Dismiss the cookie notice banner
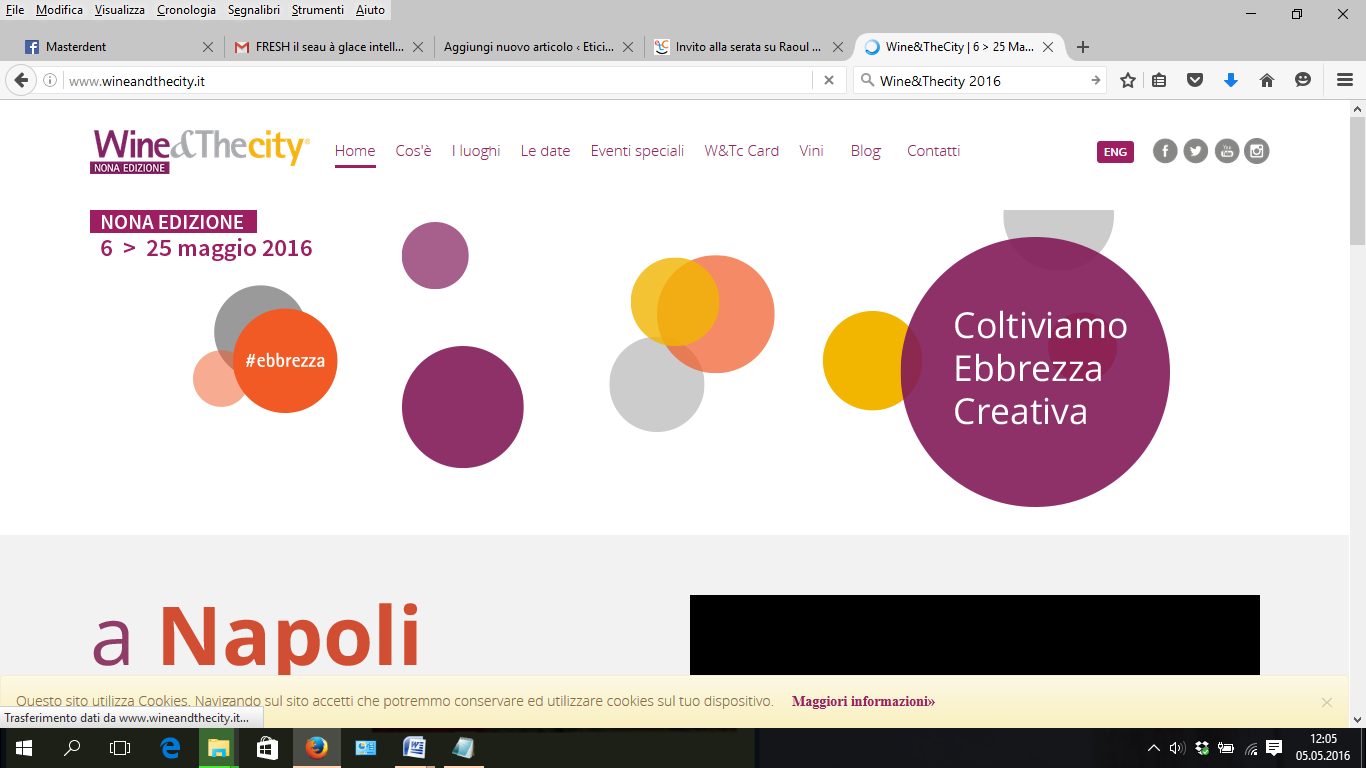The image size is (1366, 768). [1326, 702]
